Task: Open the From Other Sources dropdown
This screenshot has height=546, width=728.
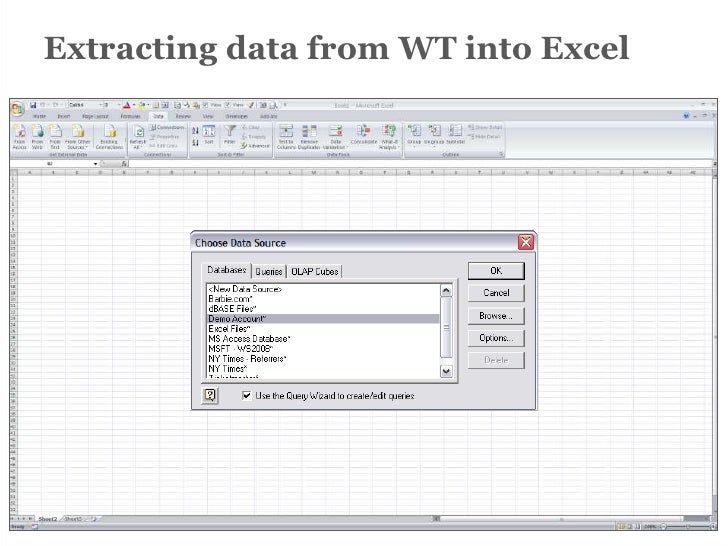Action: [78, 136]
